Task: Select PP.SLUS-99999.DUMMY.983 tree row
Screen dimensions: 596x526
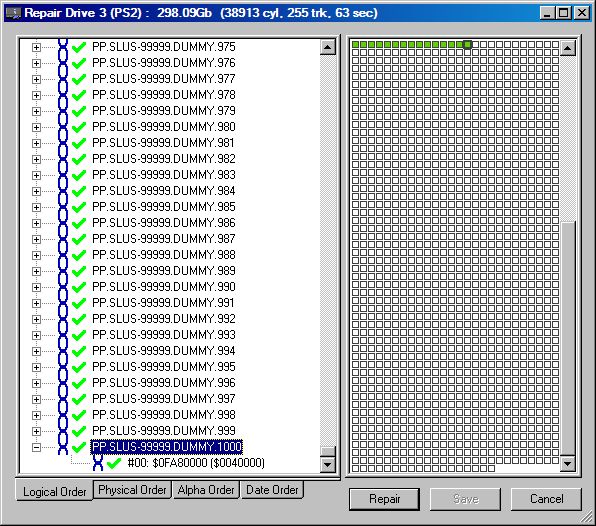Action: coord(164,175)
